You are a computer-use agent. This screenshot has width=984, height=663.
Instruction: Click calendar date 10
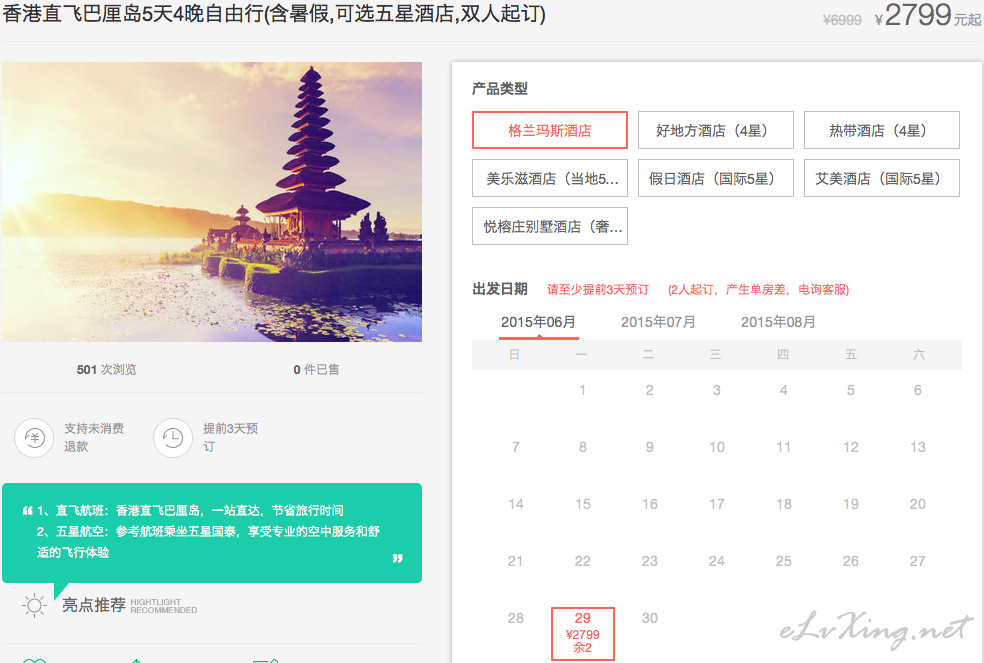tap(717, 447)
